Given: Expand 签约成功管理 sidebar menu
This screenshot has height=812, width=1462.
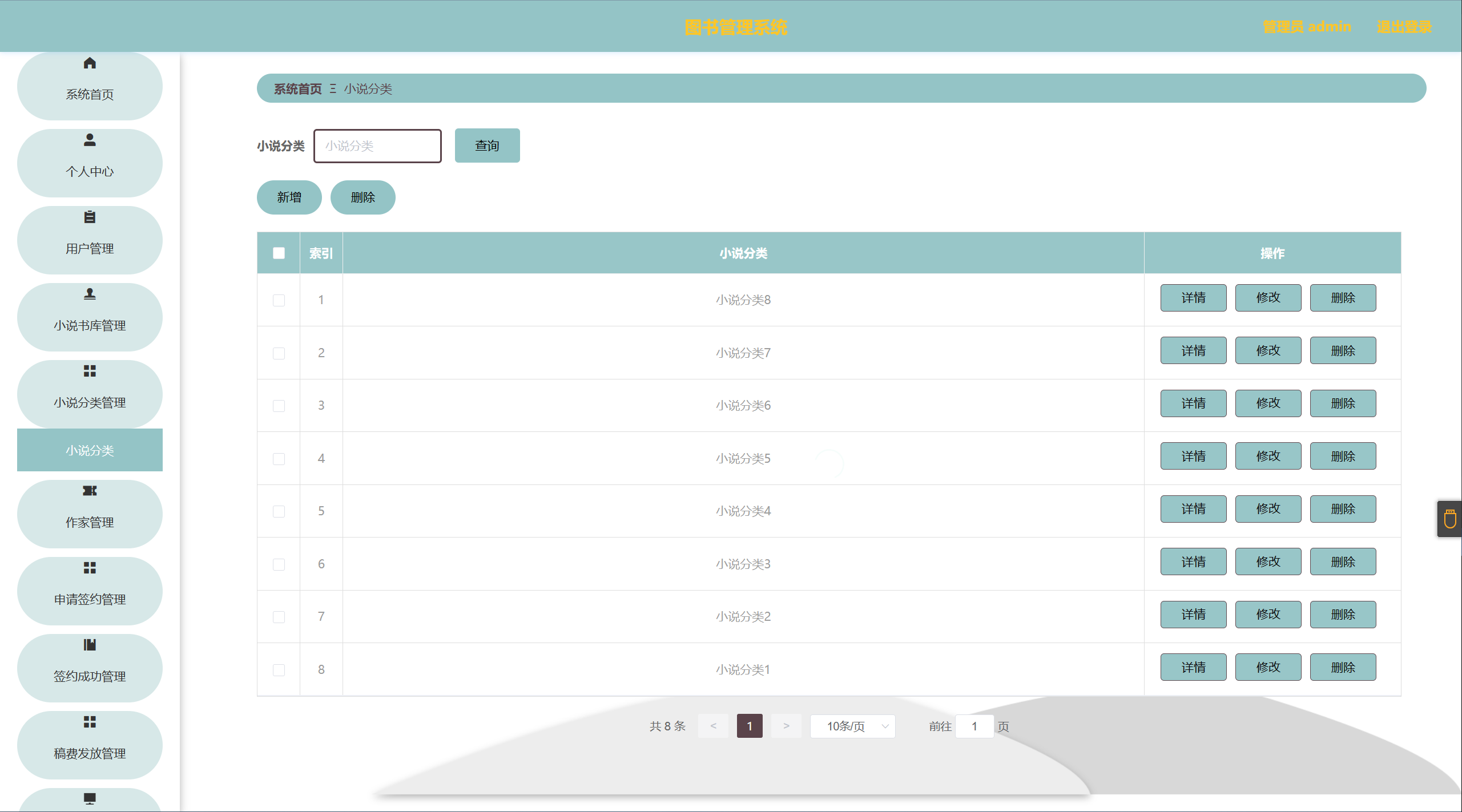Looking at the screenshot, I should pyautogui.click(x=90, y=668).
